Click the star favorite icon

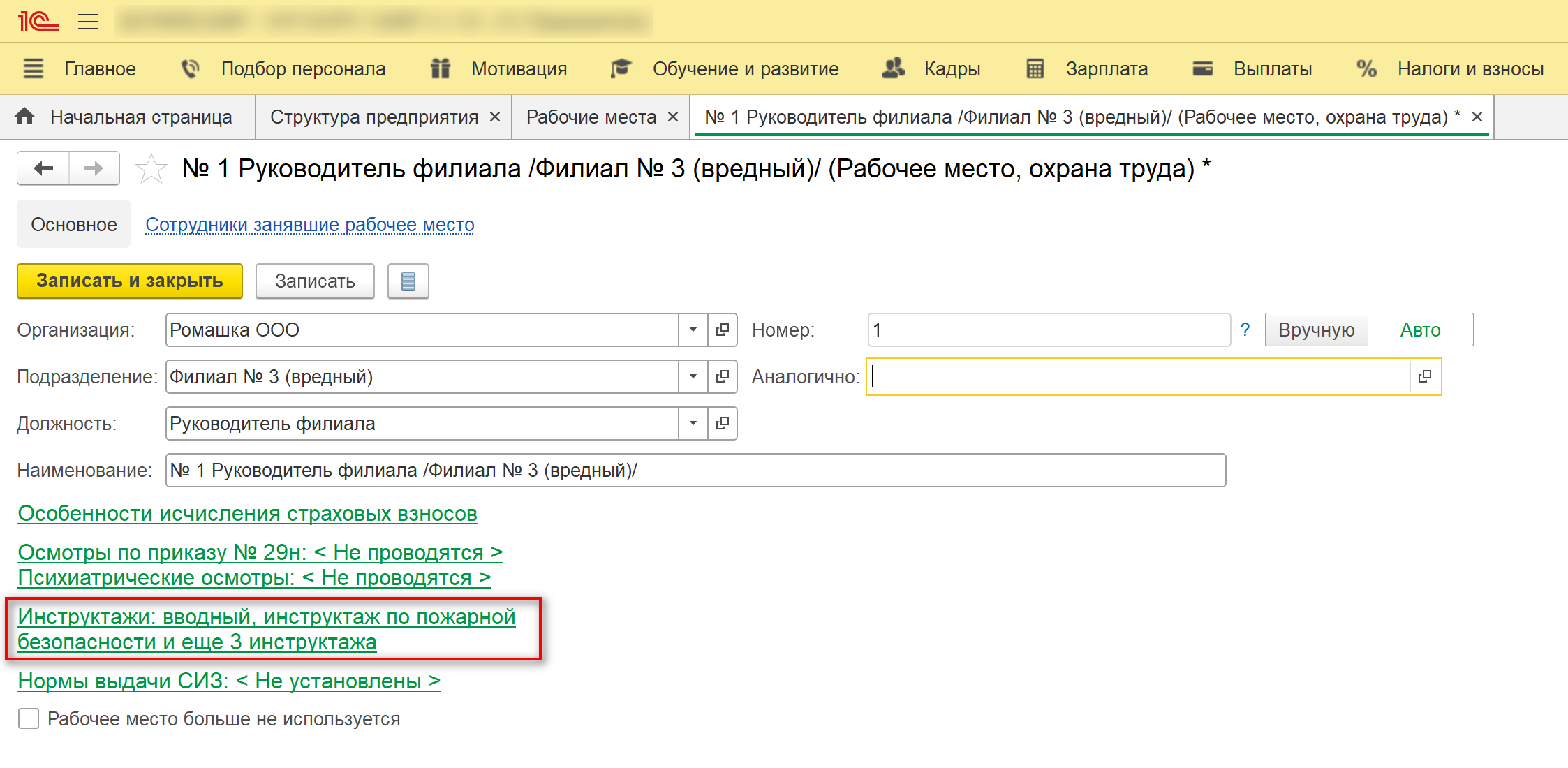[151, 169]
